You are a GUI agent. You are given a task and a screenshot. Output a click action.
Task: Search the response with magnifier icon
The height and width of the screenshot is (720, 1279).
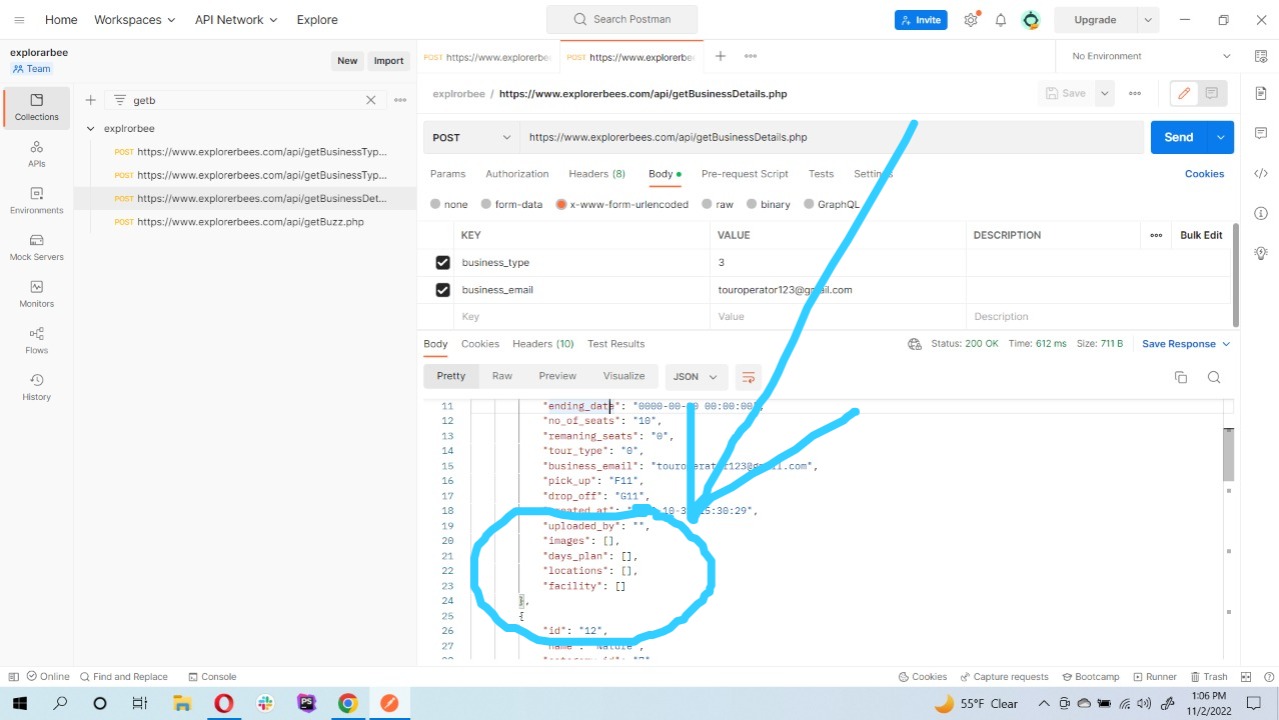[x=1214, y=377]
